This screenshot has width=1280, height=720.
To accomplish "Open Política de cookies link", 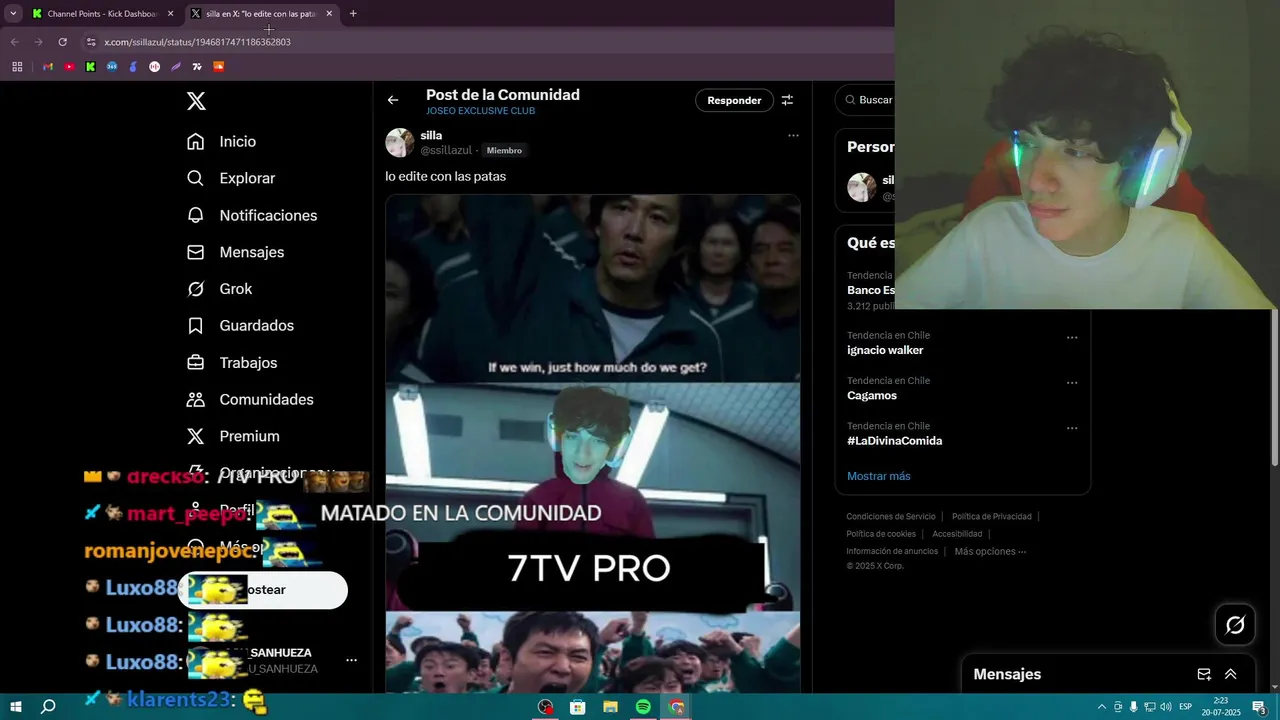I will click(883, 534).
